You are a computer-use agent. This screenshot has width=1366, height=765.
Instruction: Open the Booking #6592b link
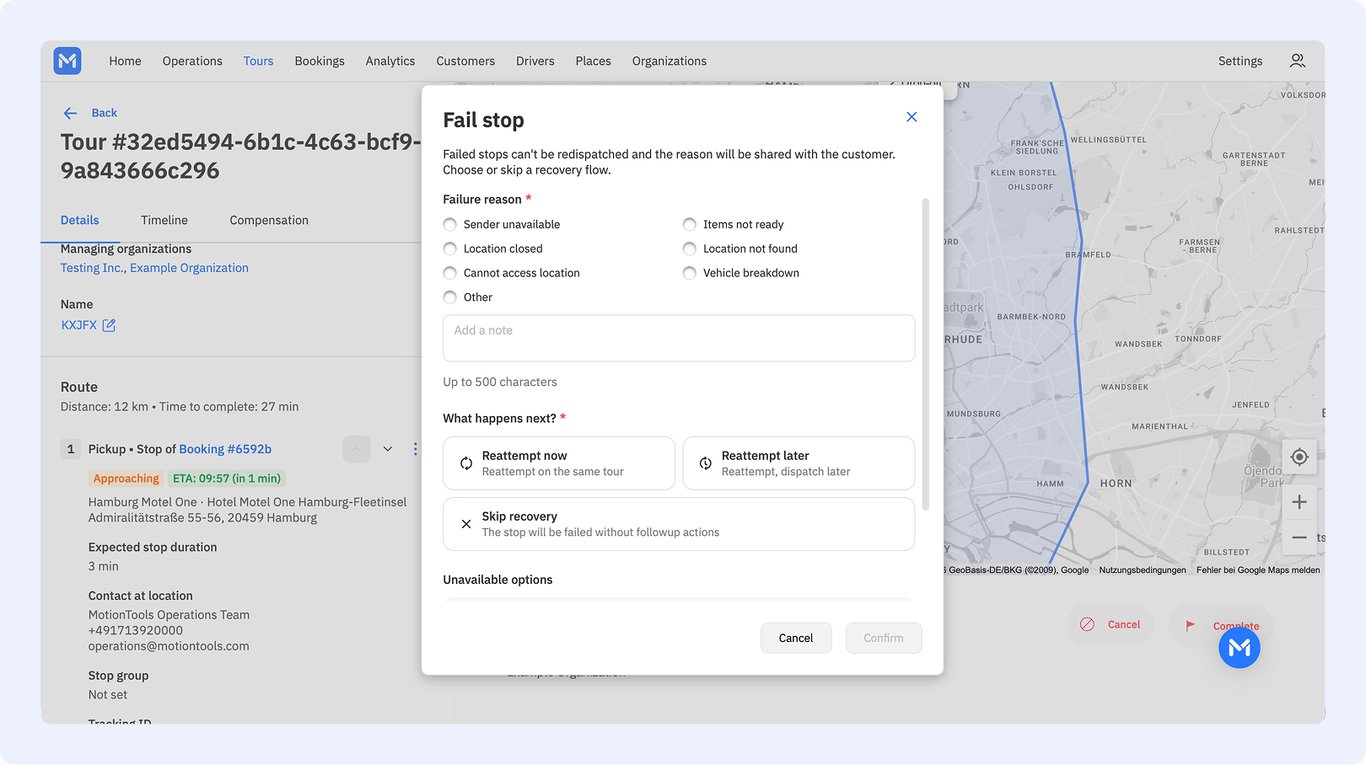(x=225, y=449)
